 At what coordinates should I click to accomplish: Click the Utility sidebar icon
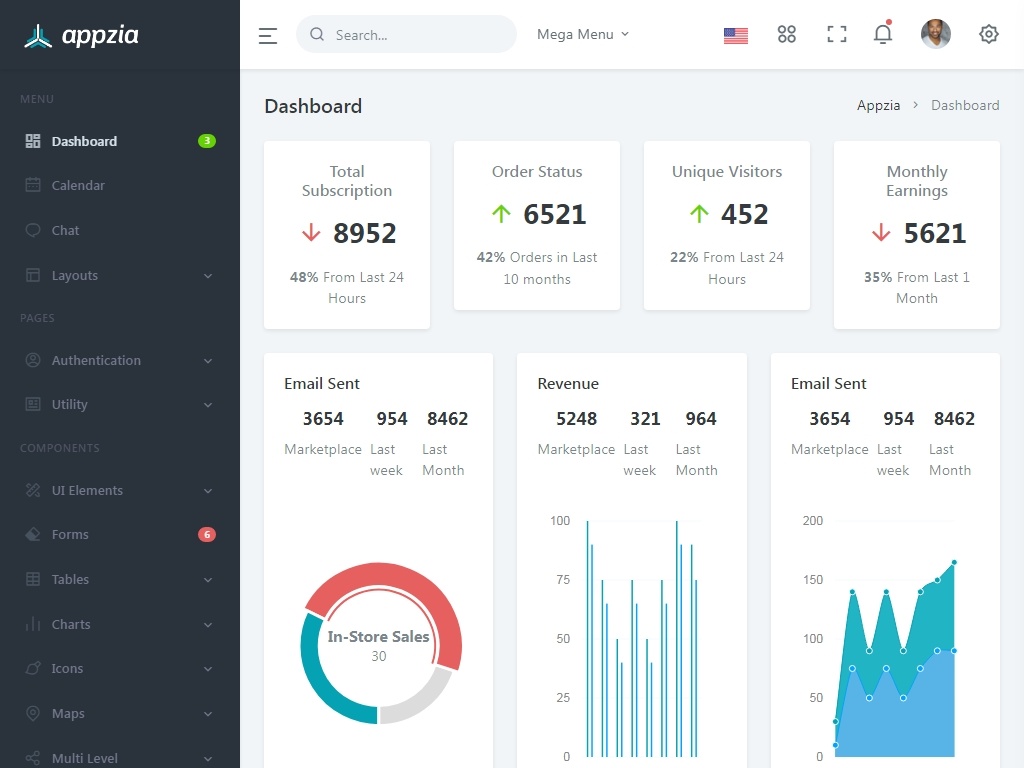(x=33, y=404)
